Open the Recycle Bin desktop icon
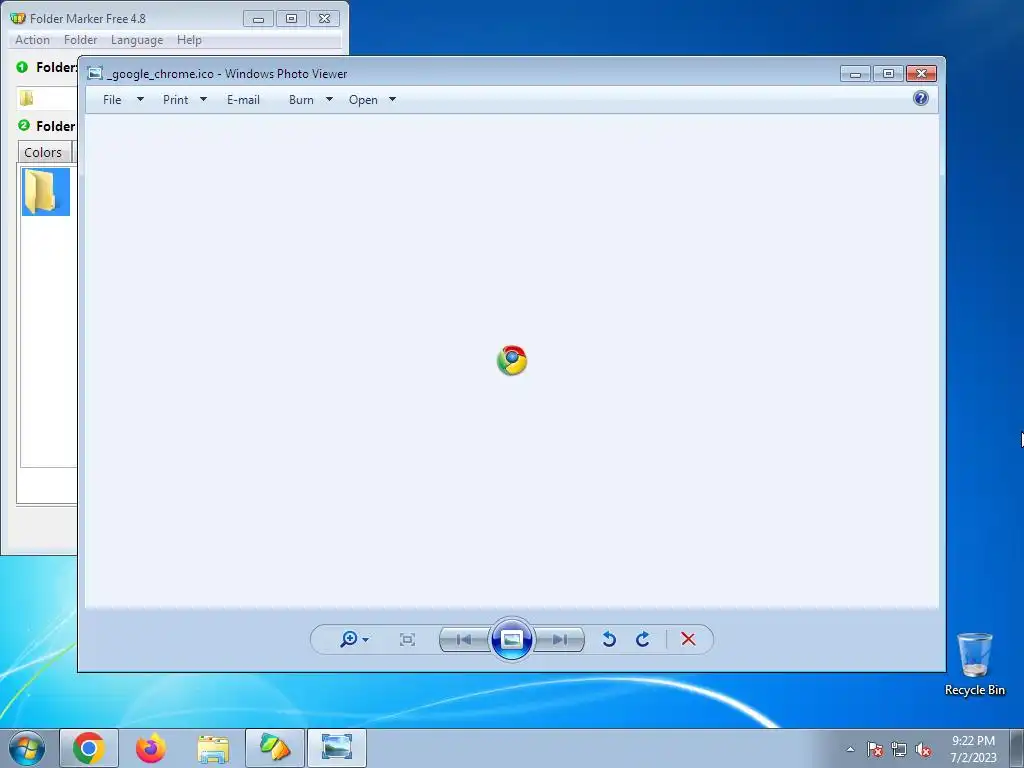 point(974,664)
